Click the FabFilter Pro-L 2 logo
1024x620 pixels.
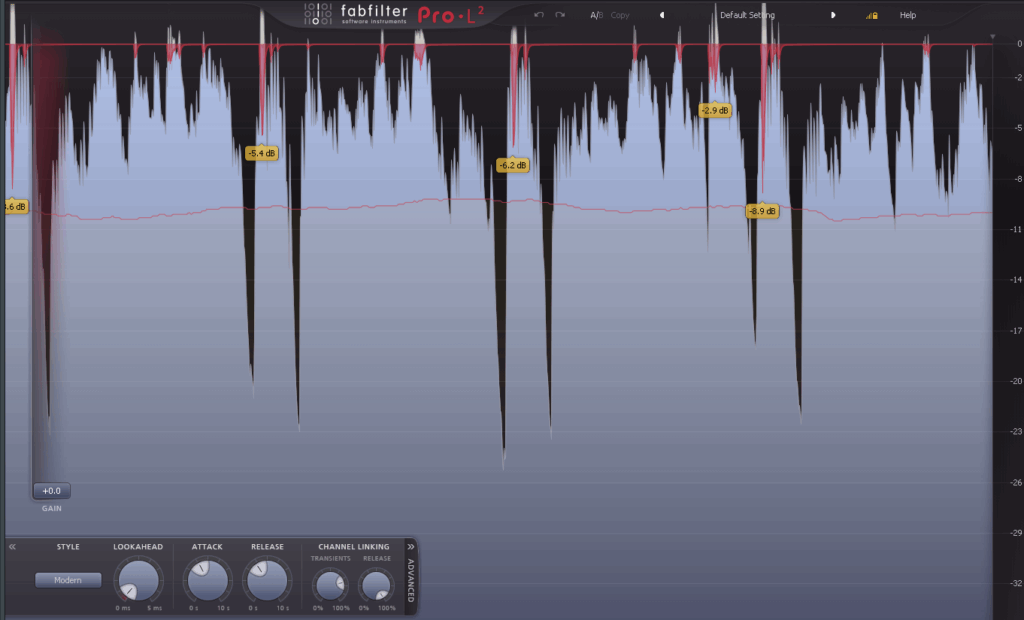[394, 14]
